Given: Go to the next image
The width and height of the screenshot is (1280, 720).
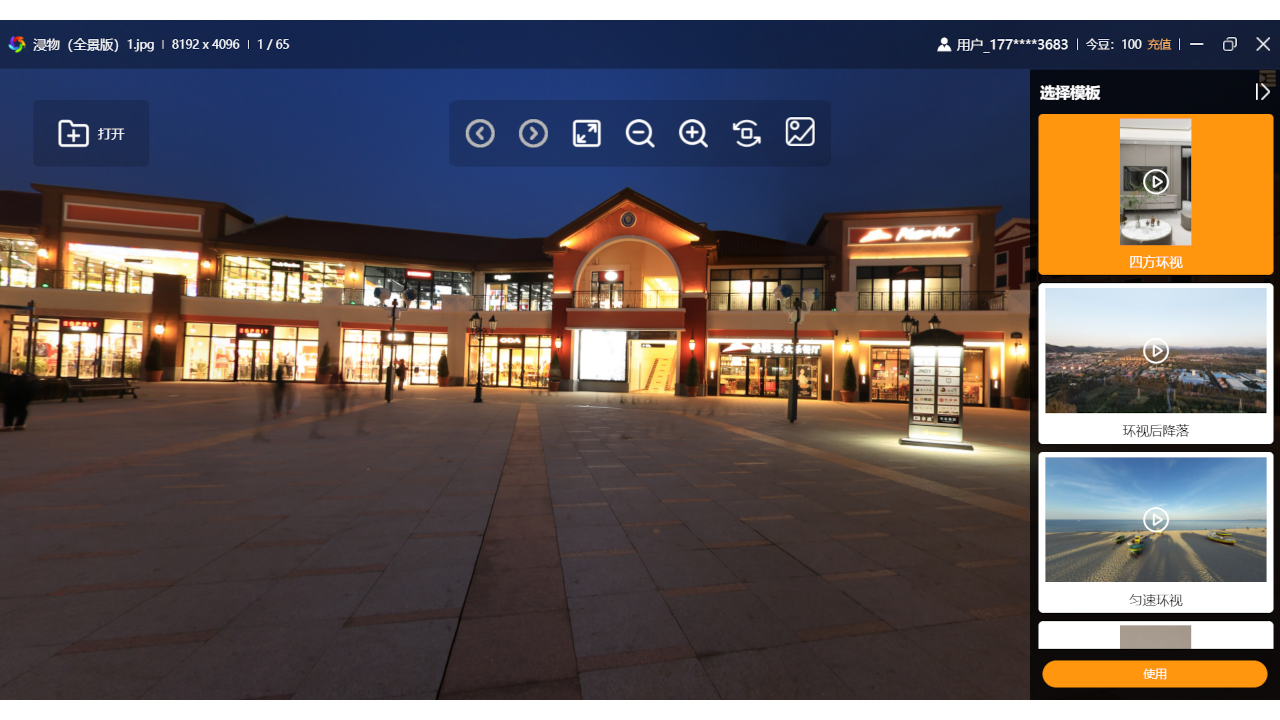Looking at the screenshot, I should [533, 133].
